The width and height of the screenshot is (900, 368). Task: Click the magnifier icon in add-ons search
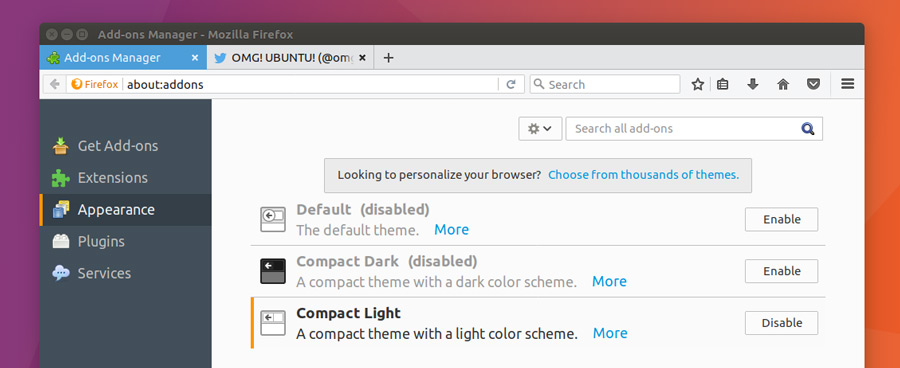click(808, 129)
